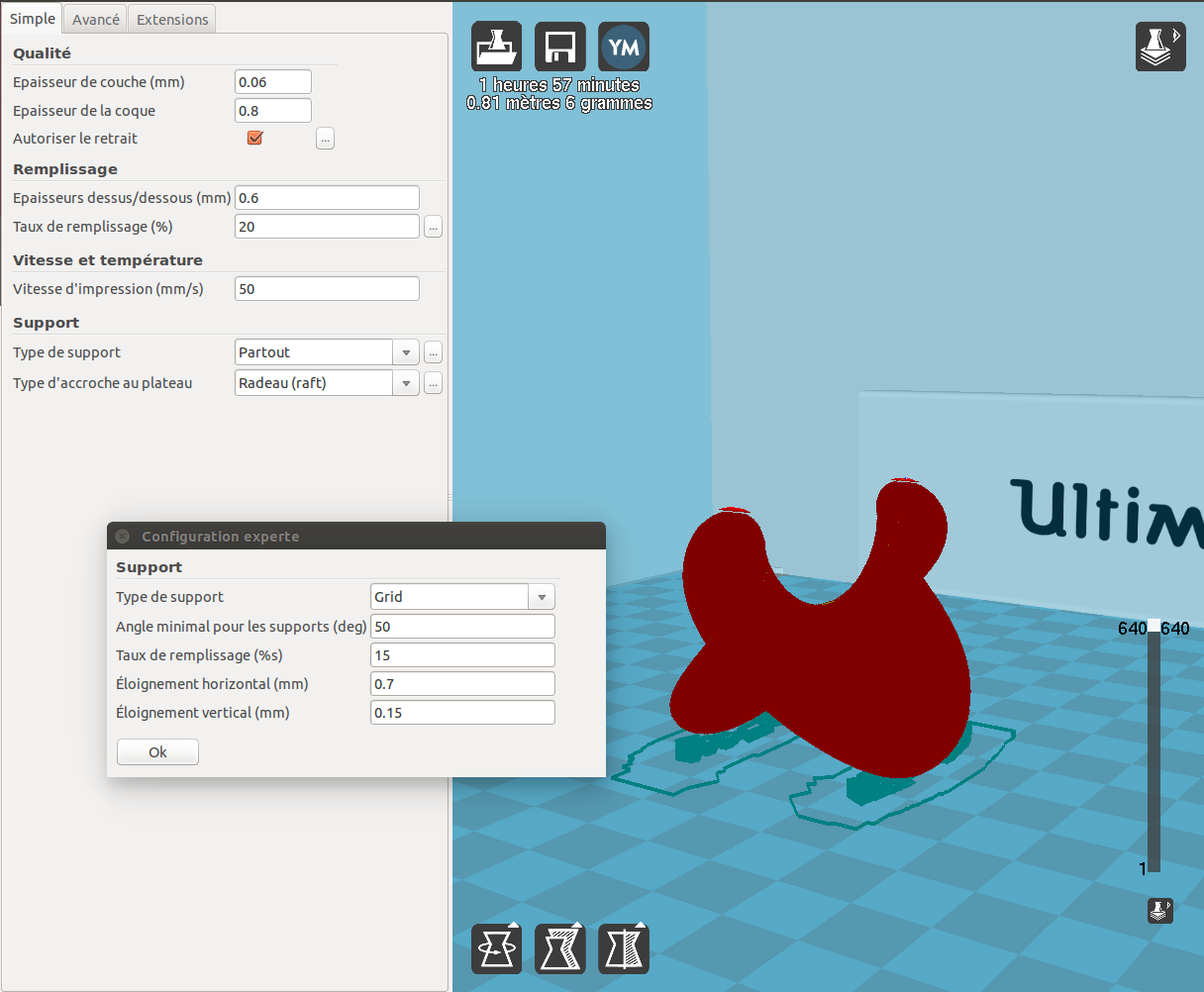The image size is (1204, 992).
Task: Switch to the Avancé tab
Action: click(96, 20)
